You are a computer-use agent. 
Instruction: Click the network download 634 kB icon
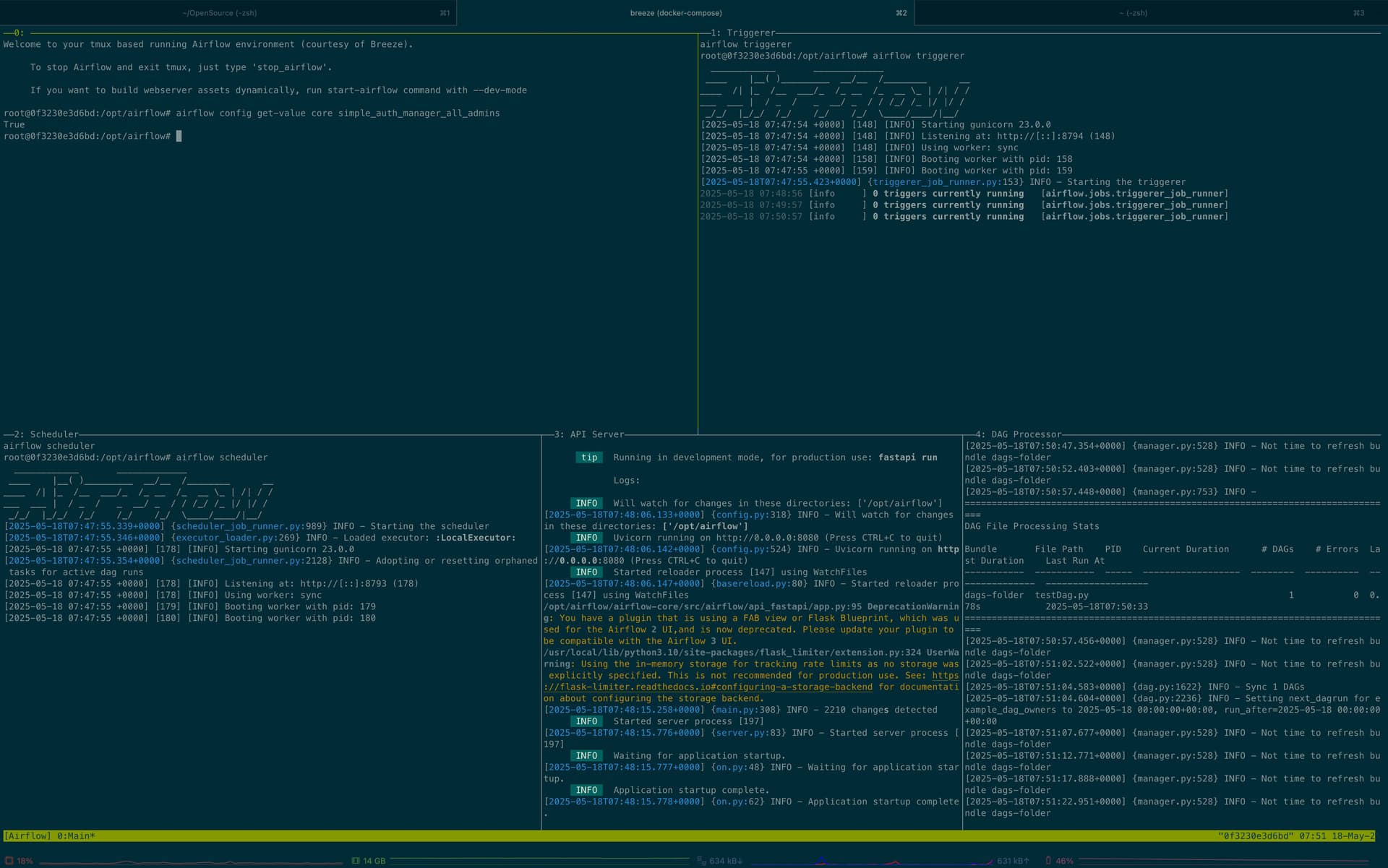click(701, 861)
